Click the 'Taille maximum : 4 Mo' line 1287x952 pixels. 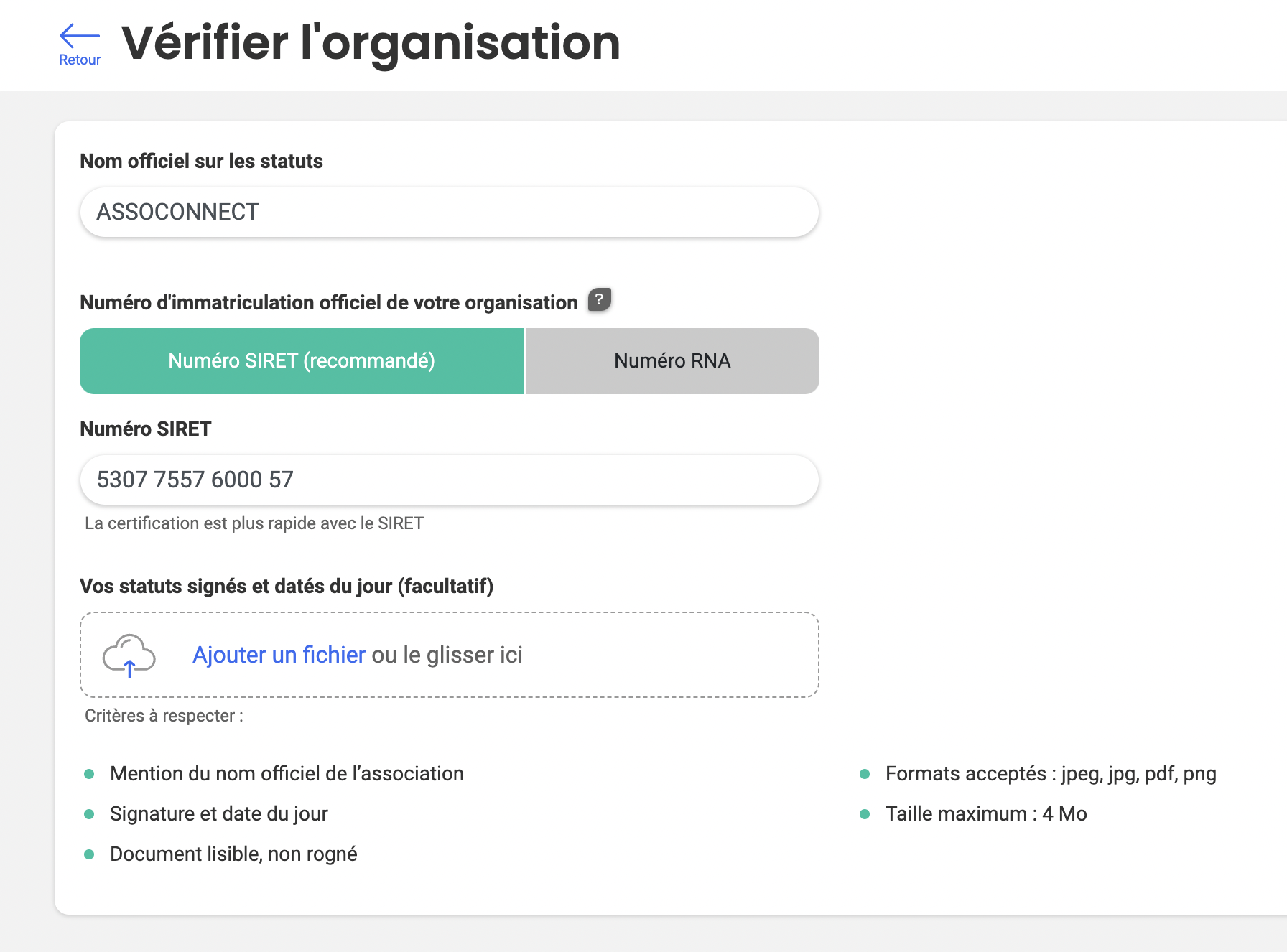[986, 814]
